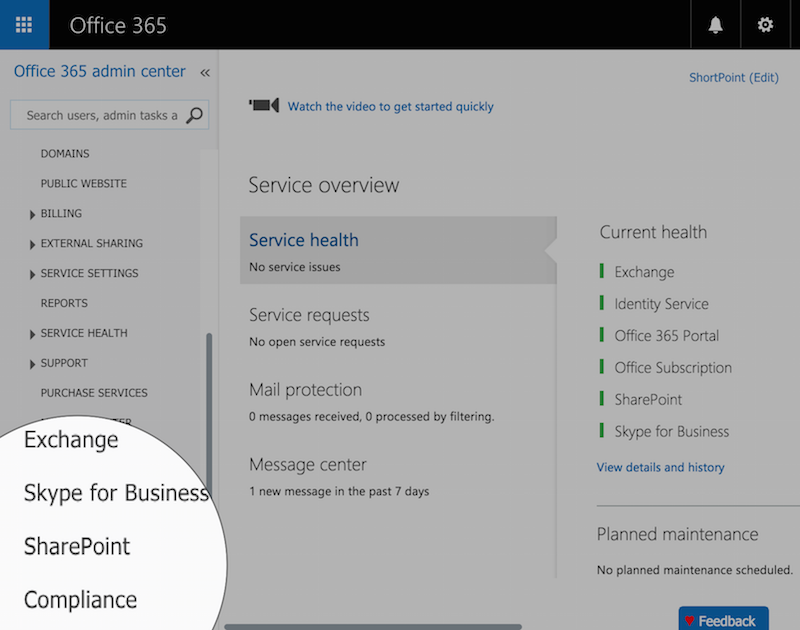Image resolution: width=800 pixels, height=630 pixels.
Task: Open the settings gear
Action: click(765, 24)
